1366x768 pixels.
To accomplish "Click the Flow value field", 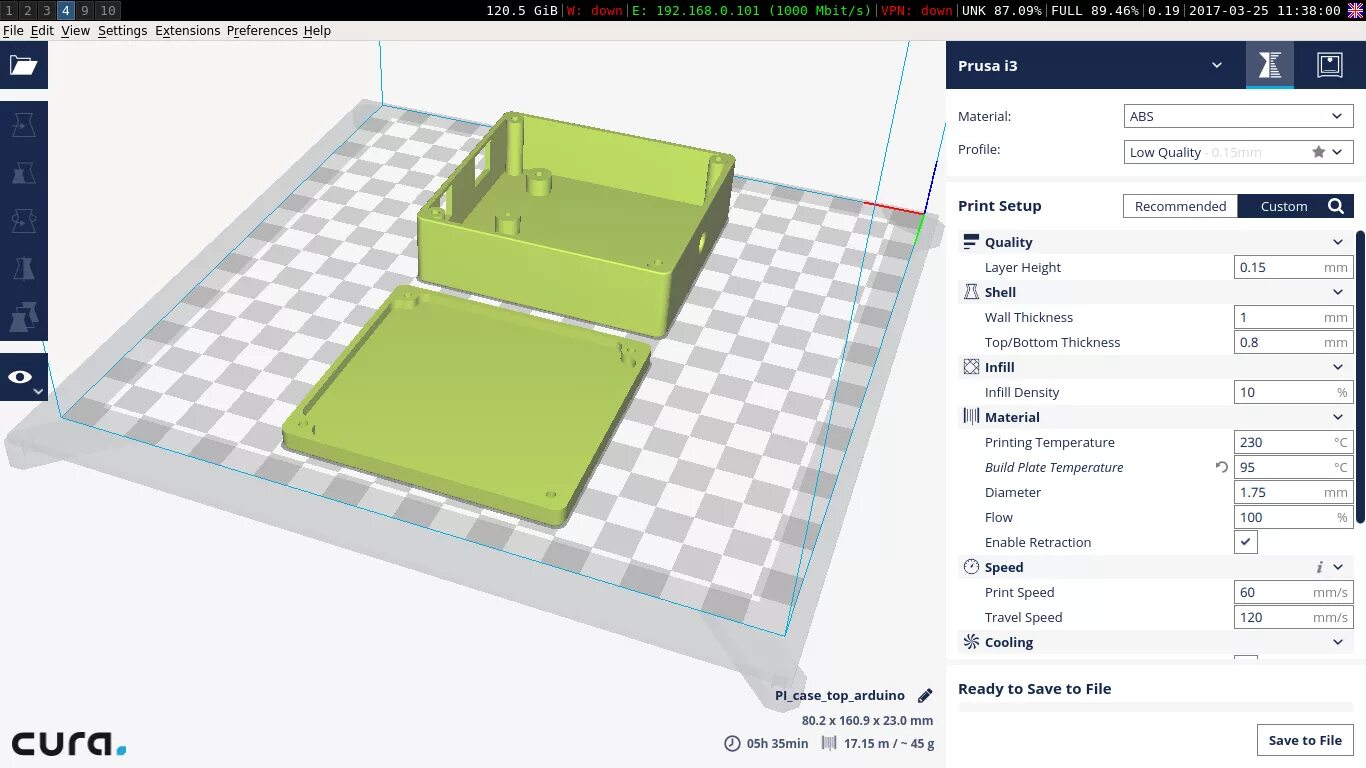I will pyautogui.click(x=1294, y=517).
